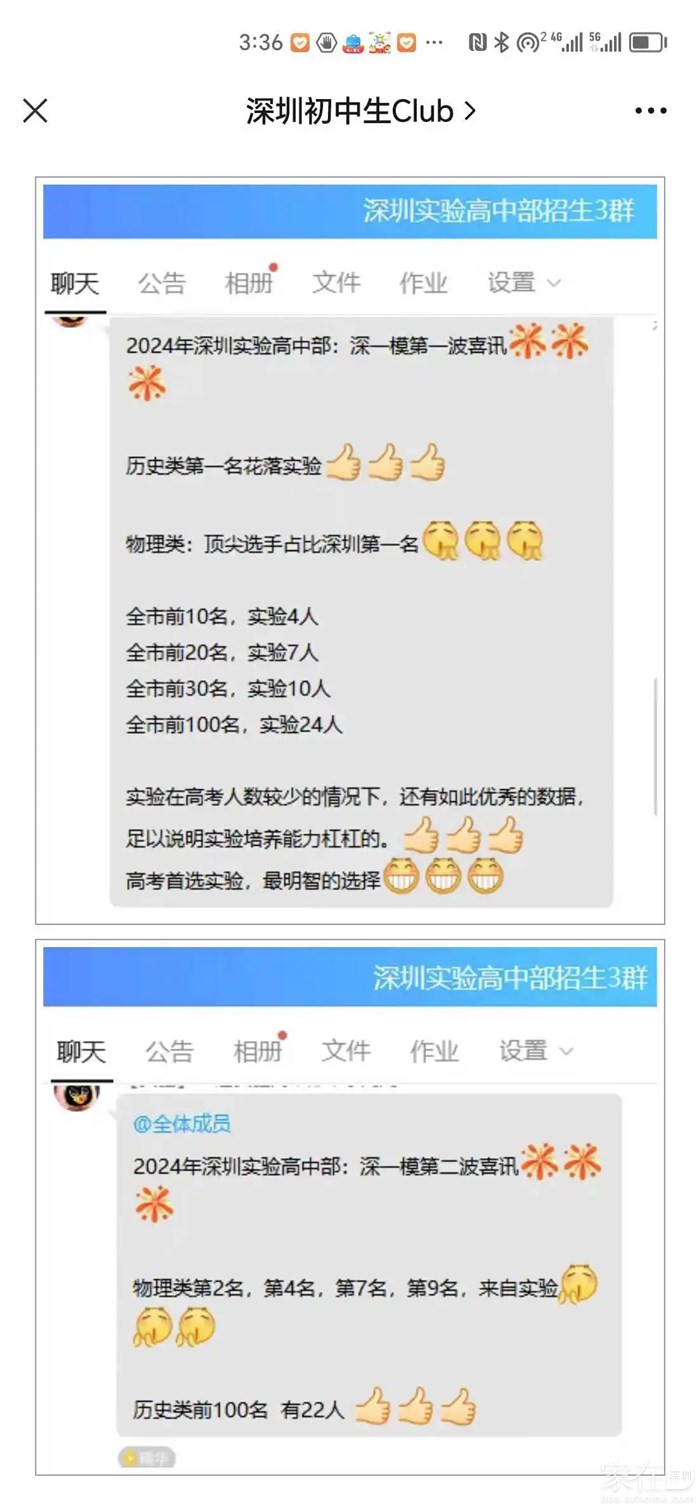Click the 精华 badge below the message

(146, 1458)
